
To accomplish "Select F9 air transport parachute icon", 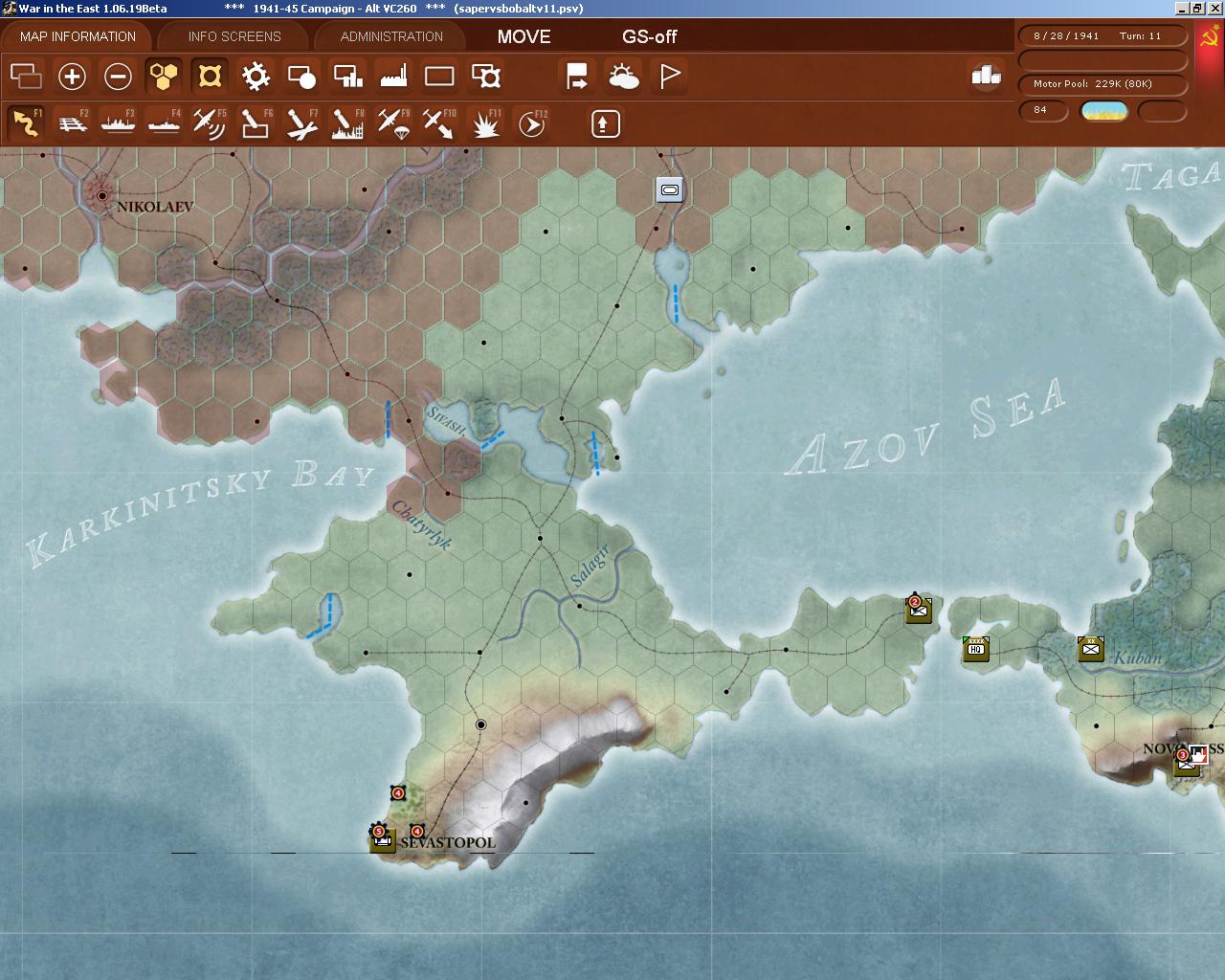I will pyautogui.click(x=393, y=123).
